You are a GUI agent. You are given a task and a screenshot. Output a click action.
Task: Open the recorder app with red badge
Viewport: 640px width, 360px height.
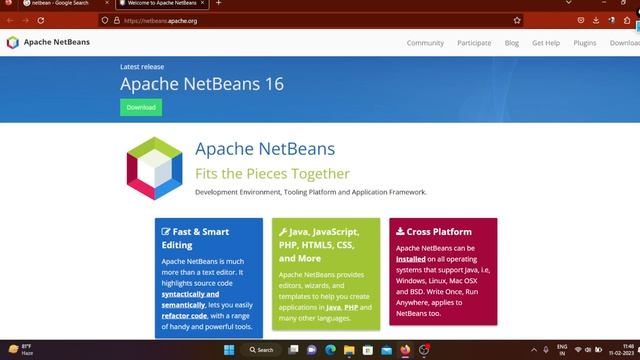(424, 350)
